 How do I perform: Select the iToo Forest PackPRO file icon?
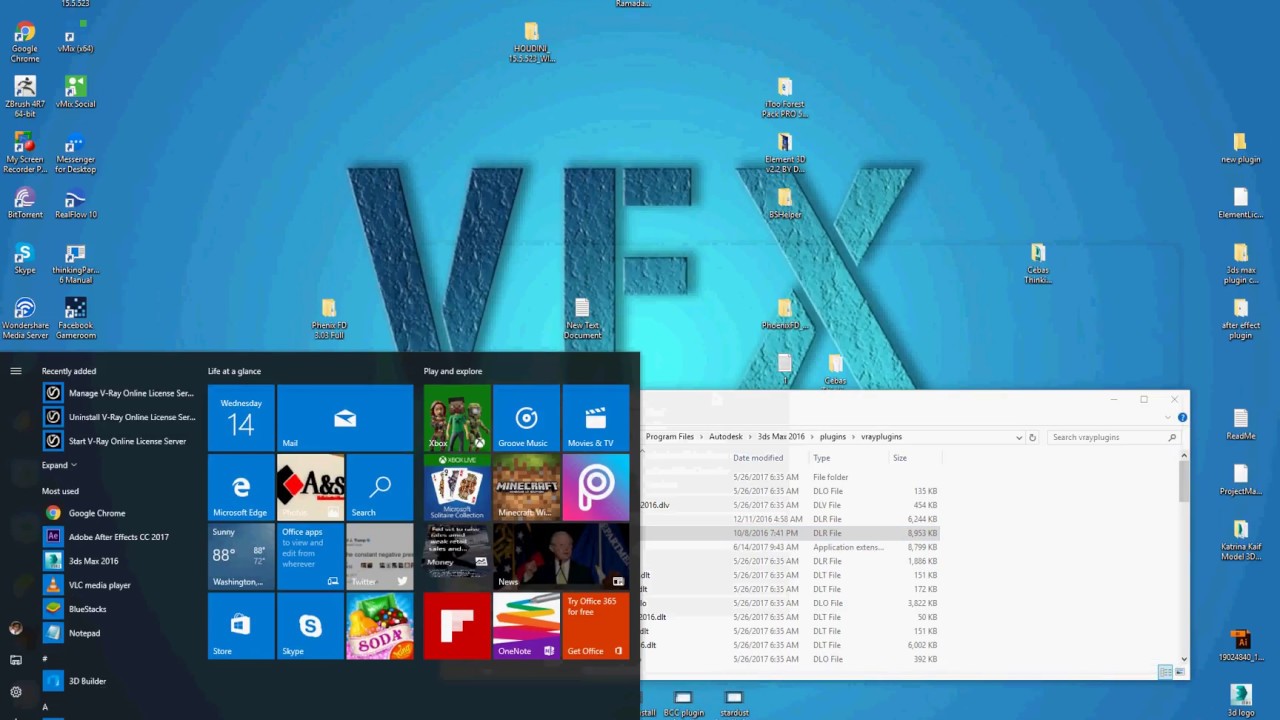(785, 98)
